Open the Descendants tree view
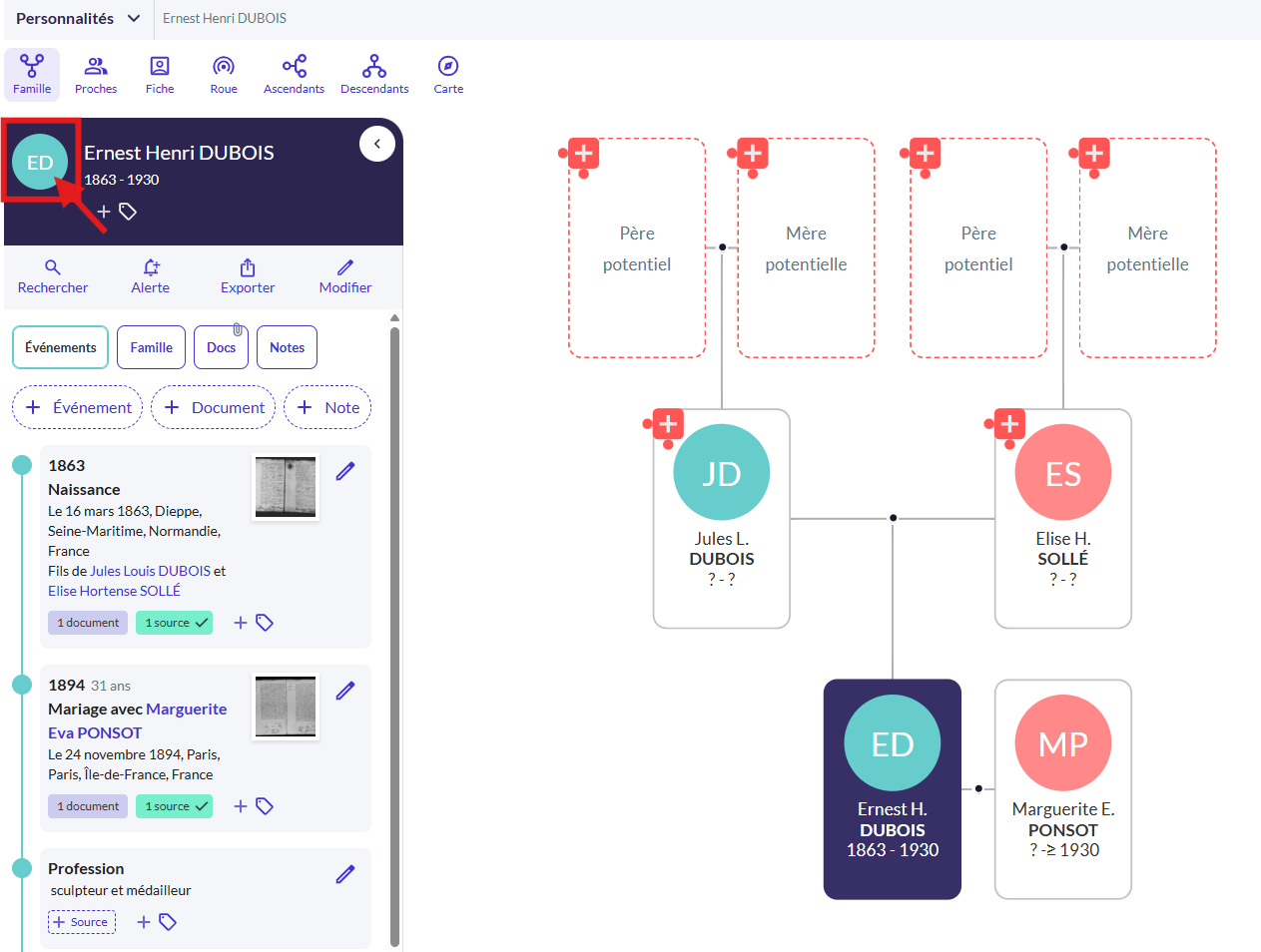 [x=374, y=74]
